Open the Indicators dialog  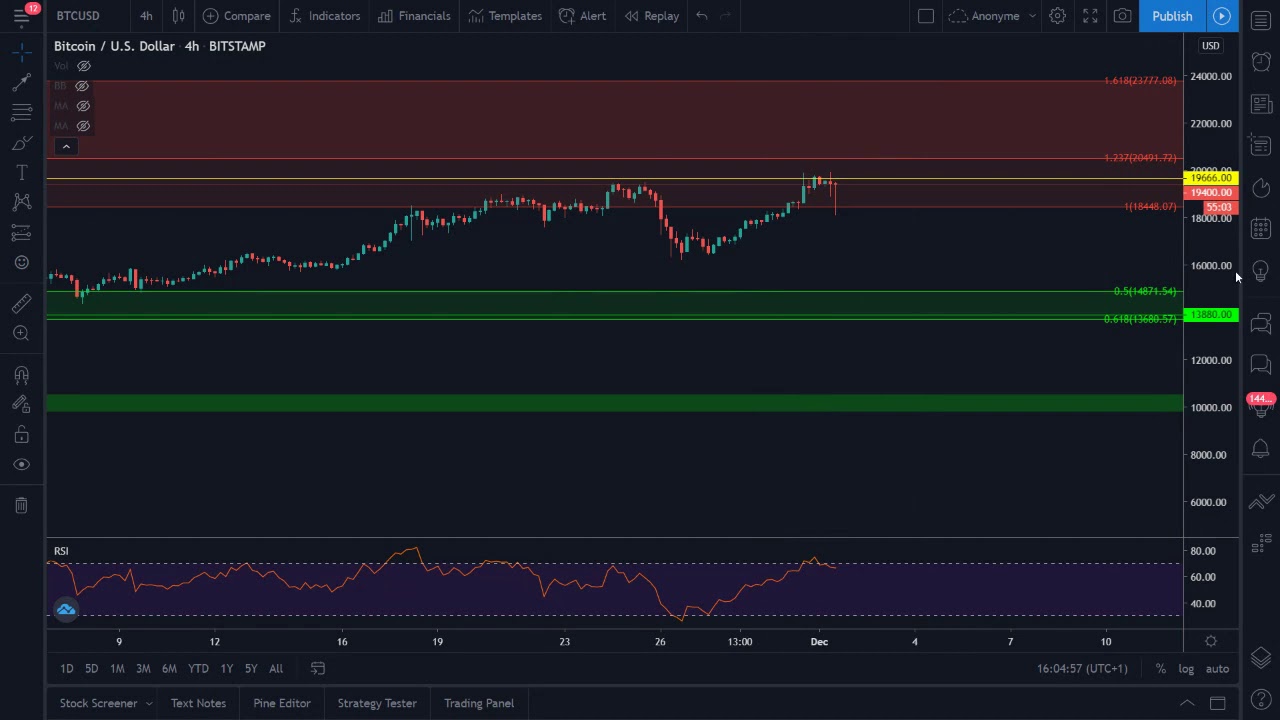(325, 16)
